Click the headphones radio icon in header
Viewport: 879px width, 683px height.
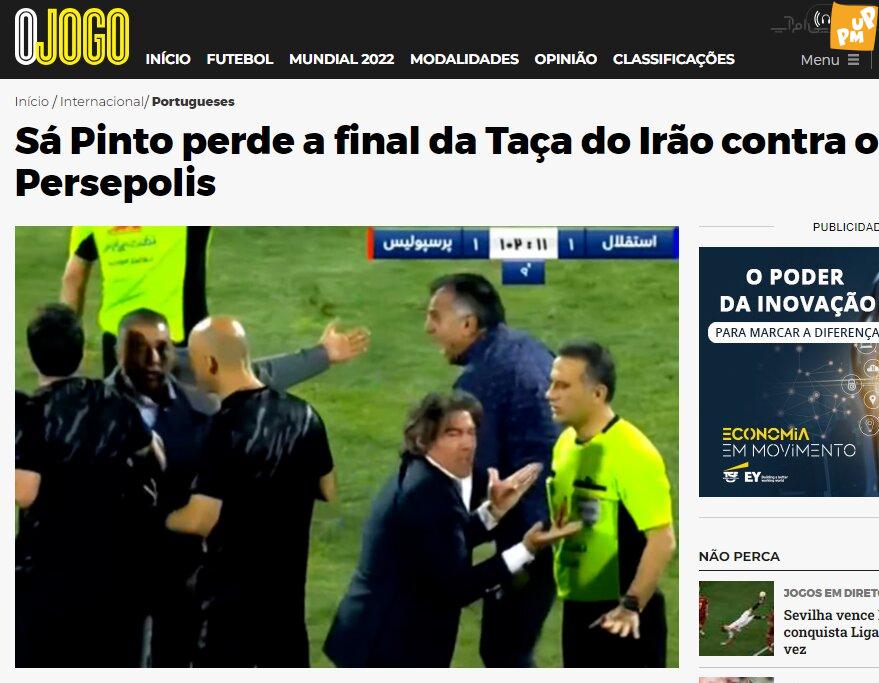[x=821, y=19]
